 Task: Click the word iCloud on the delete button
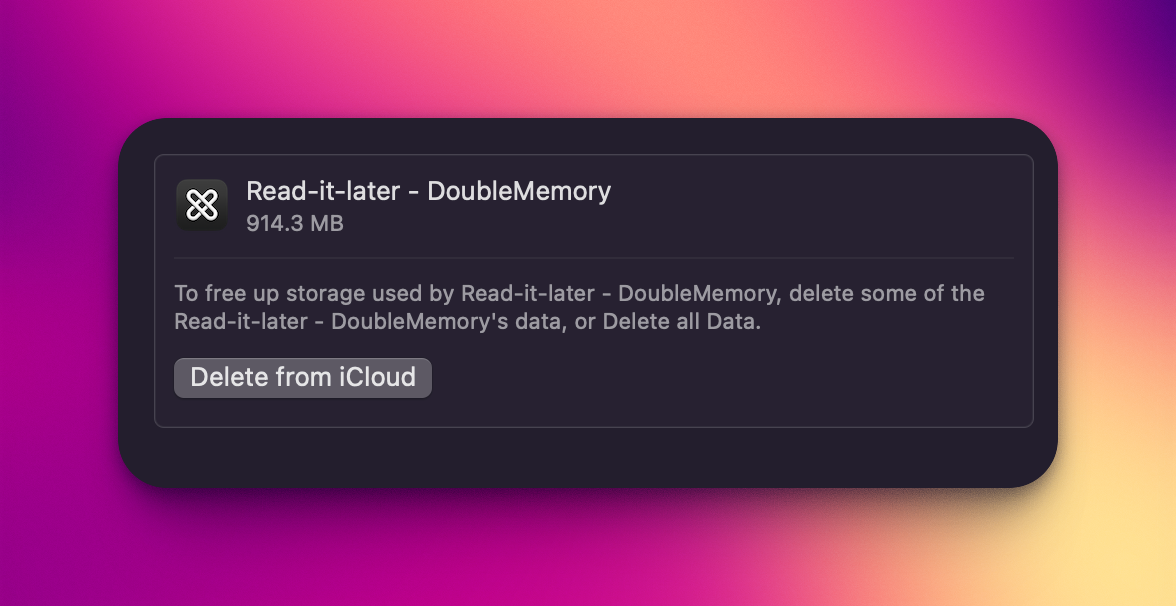377,377
